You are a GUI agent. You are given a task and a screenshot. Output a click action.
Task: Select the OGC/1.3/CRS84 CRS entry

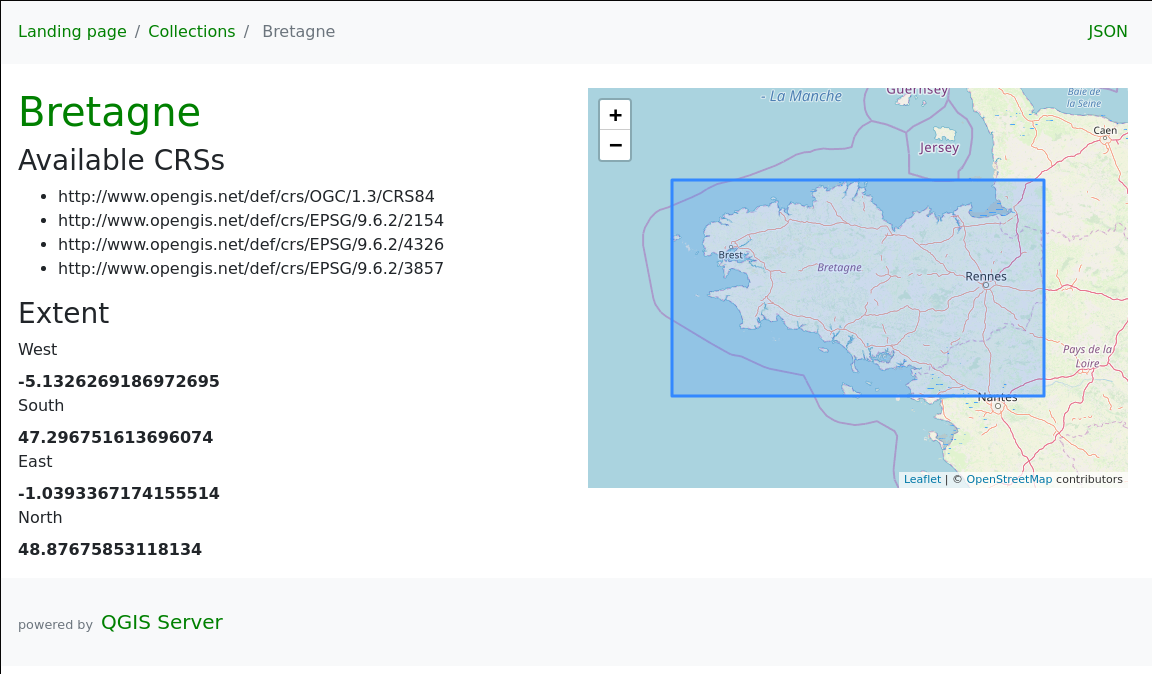tap(246, 196)
